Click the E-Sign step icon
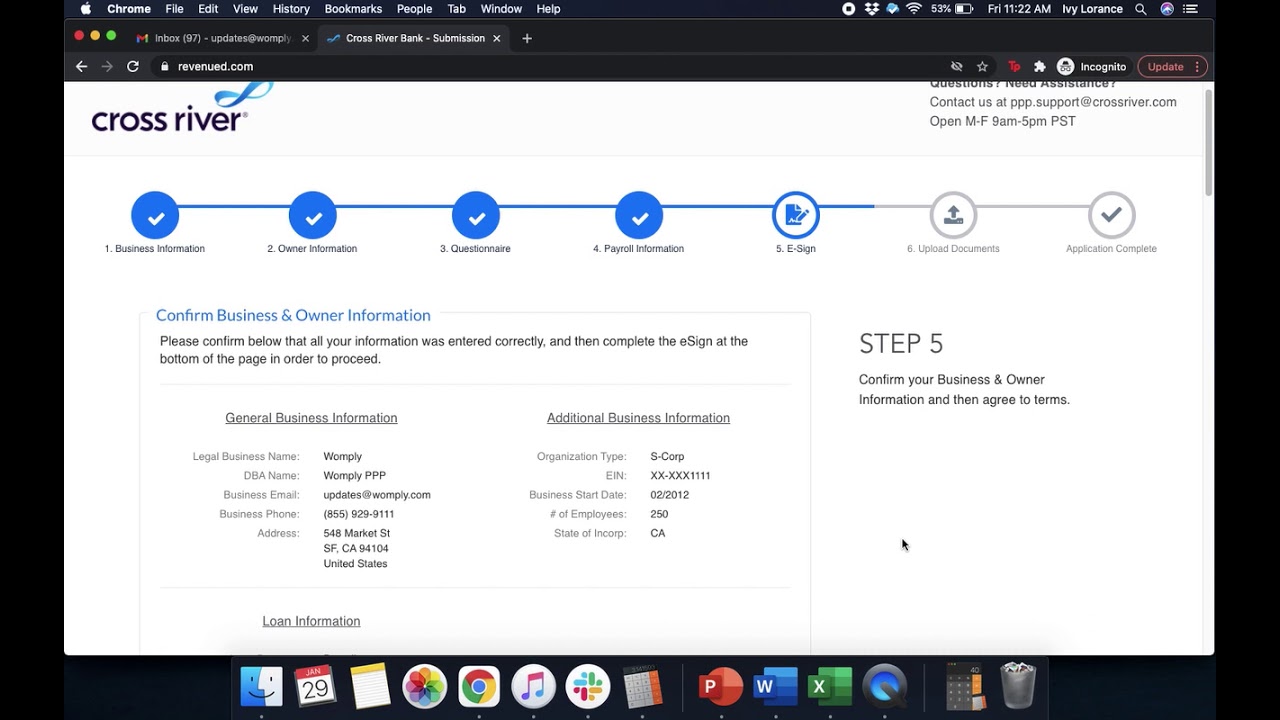Viewport: 1280px width, 720px height. coord(796,215)
